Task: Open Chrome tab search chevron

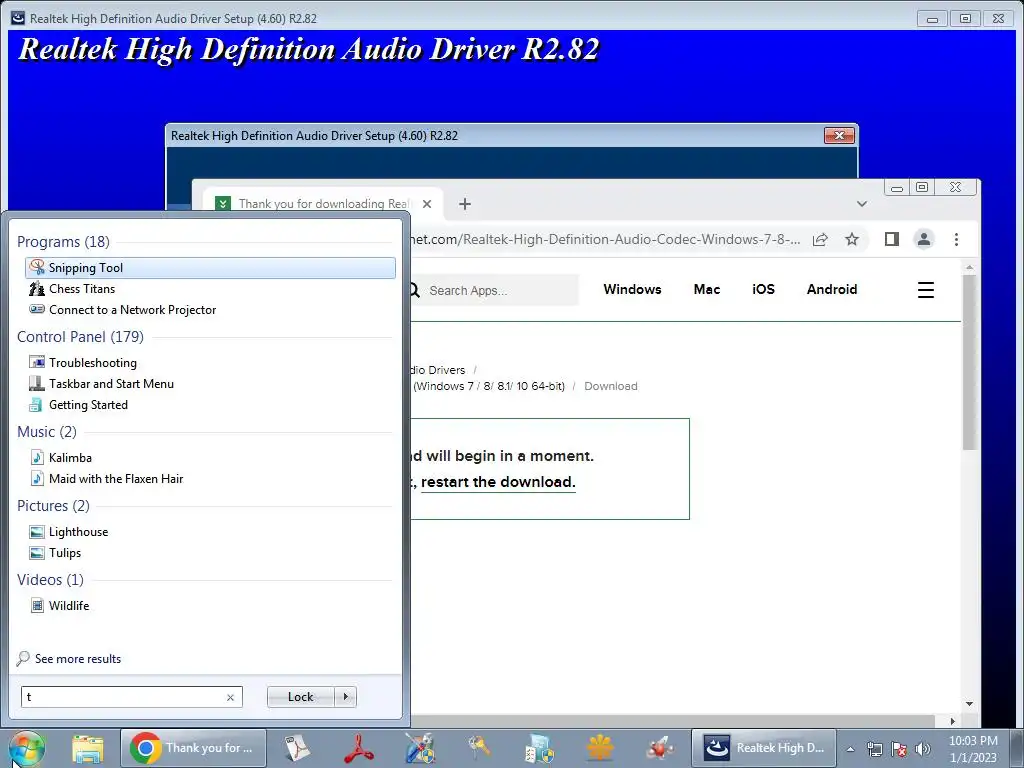Action: point(862,204)
